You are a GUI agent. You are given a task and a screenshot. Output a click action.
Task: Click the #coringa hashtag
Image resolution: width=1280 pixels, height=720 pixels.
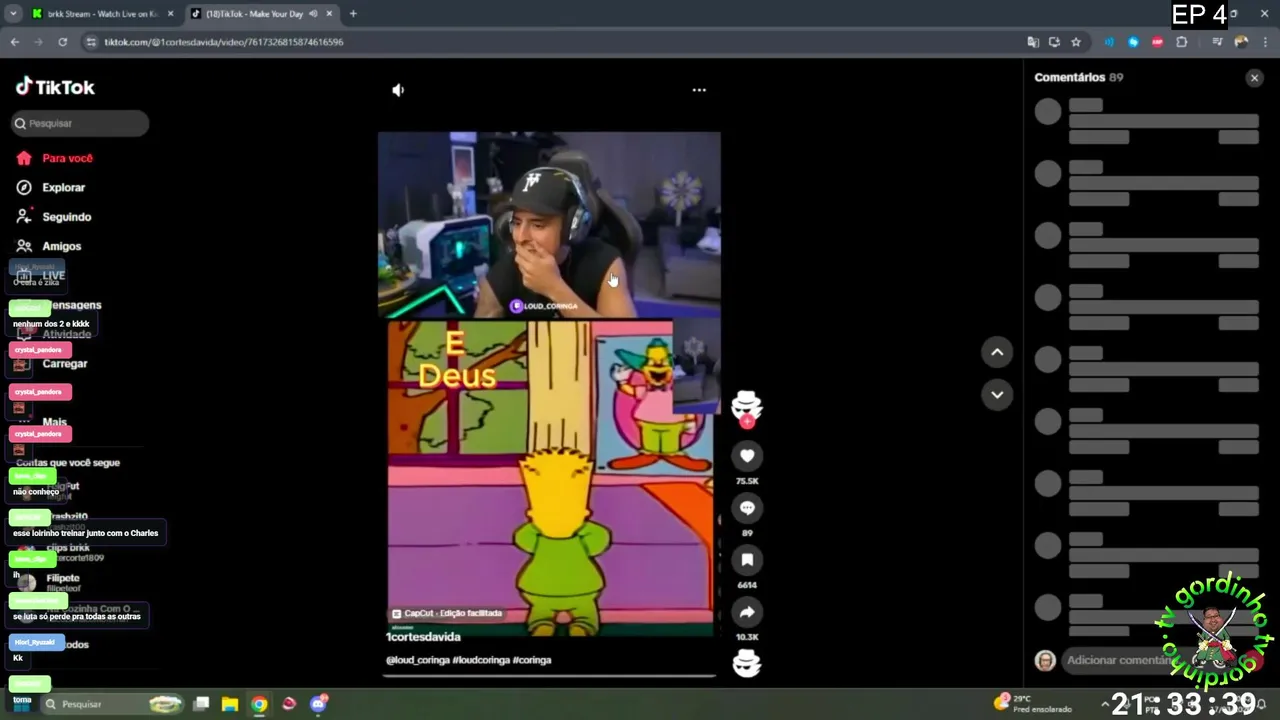click(x=532, y=660)
